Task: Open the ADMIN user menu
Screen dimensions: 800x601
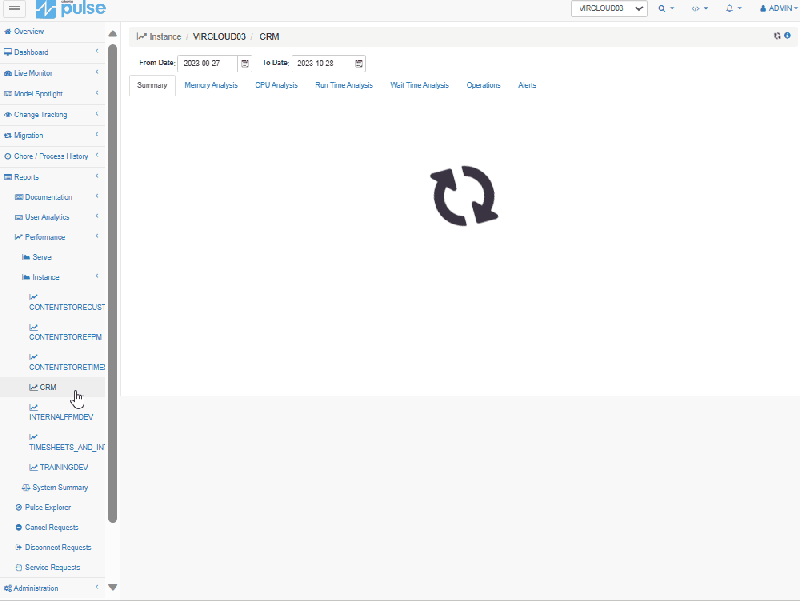Action: [779, 9]
